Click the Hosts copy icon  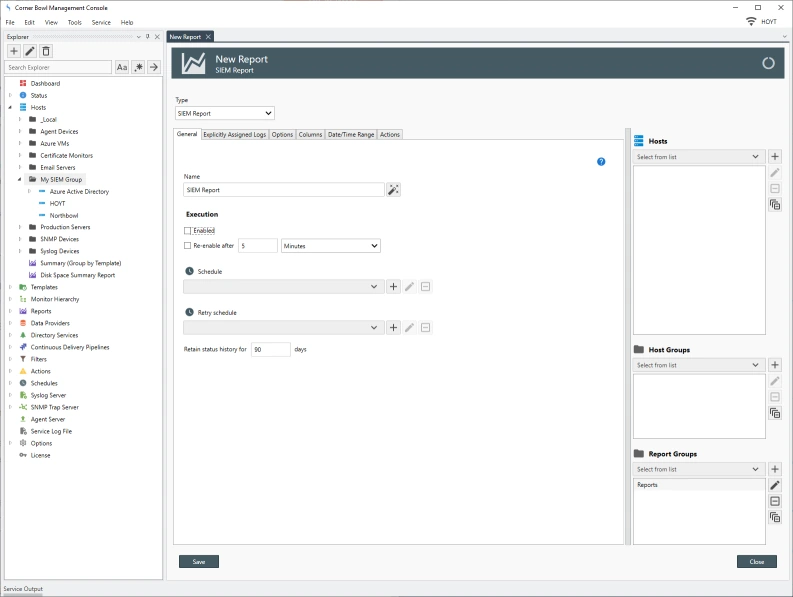774,205
